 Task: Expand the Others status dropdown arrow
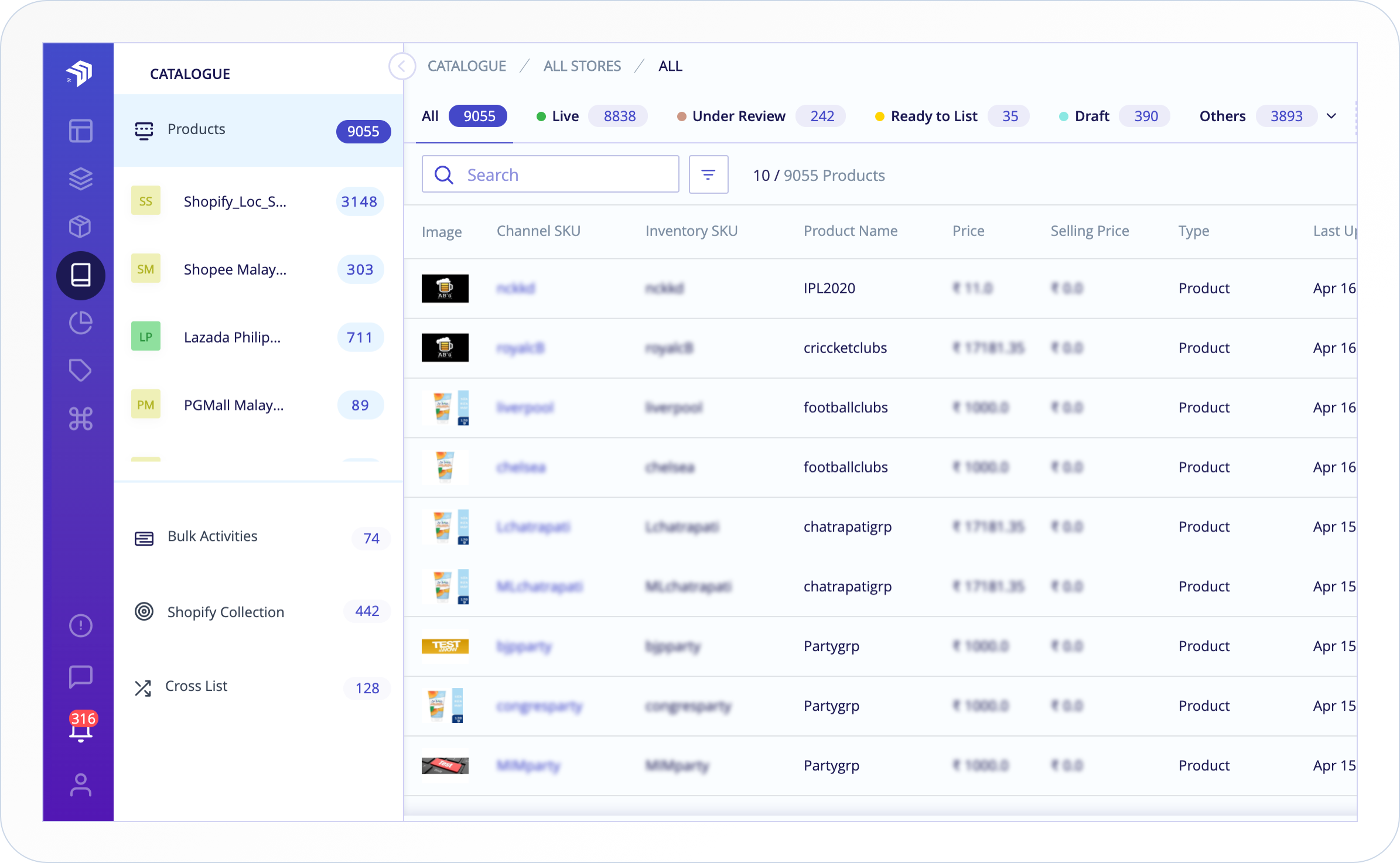point(1331,116)
